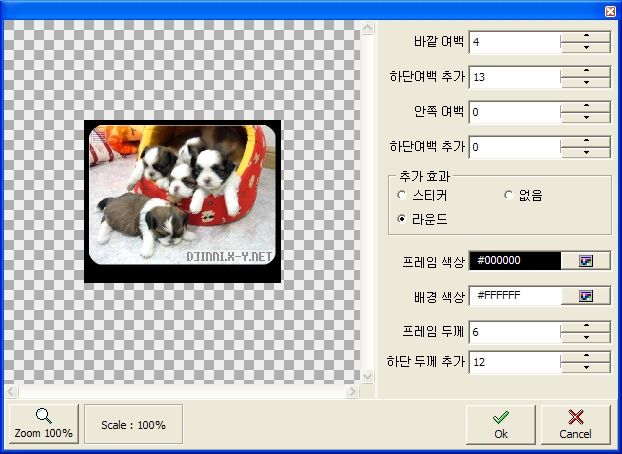Image resolution: width=622 pixels, height=454 pixels.
Task: Decrease the 바깥 여백 value
Action: coord(586,48)
